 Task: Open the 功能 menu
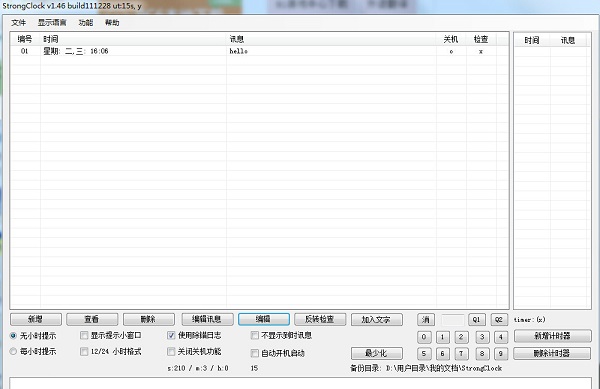pyautogui.click(x=86, y=23)
